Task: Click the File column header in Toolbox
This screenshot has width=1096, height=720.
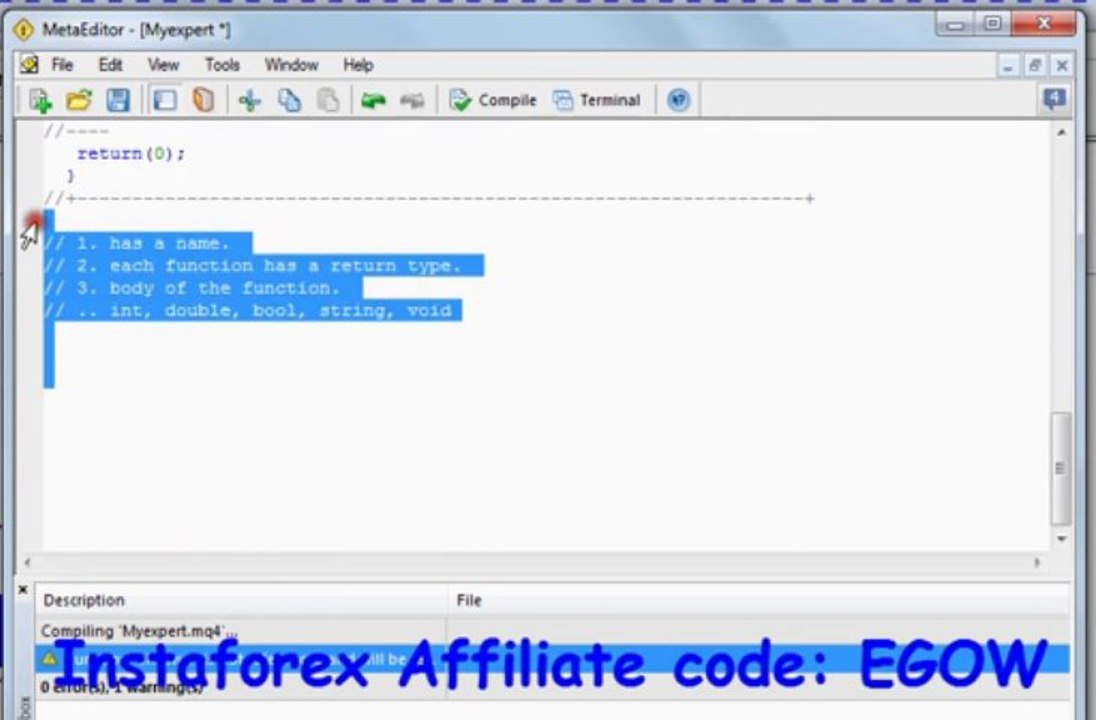Action: [758, 600]
